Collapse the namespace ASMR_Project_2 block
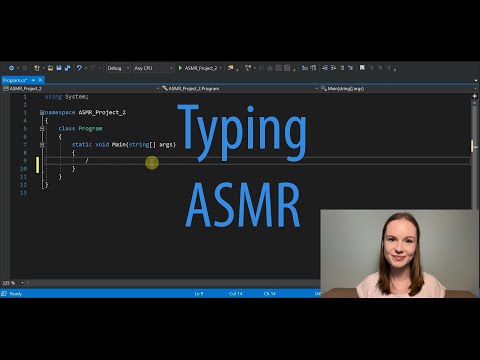Screen dimensions: 480x360 coord(42,113)
